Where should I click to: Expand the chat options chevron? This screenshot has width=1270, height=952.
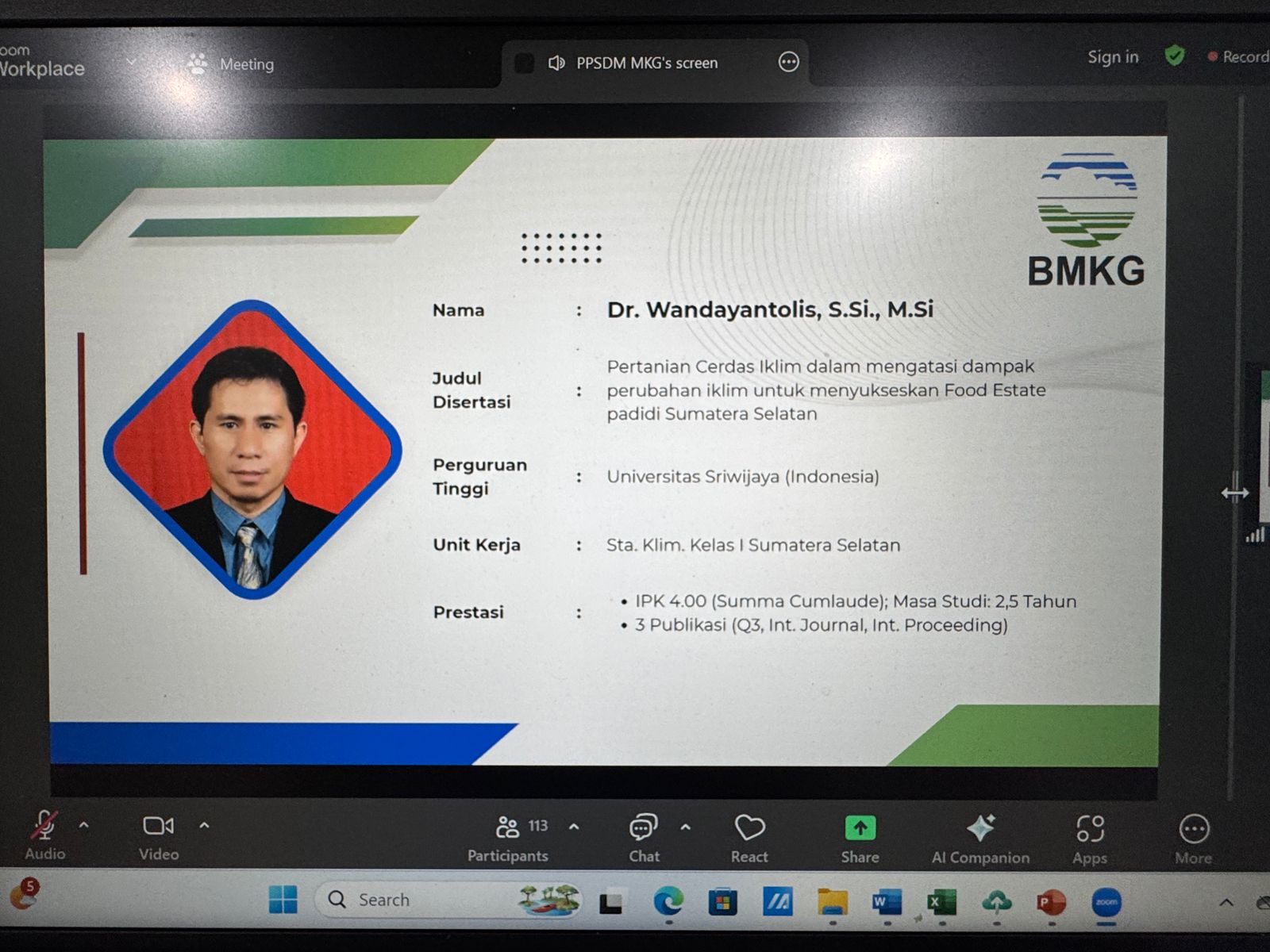point(685,827)
